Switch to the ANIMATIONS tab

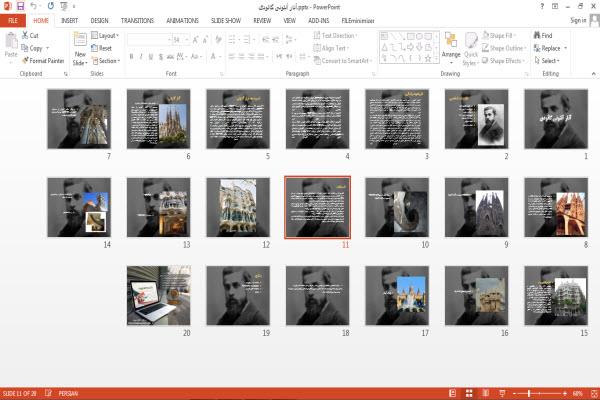[182, 21]
